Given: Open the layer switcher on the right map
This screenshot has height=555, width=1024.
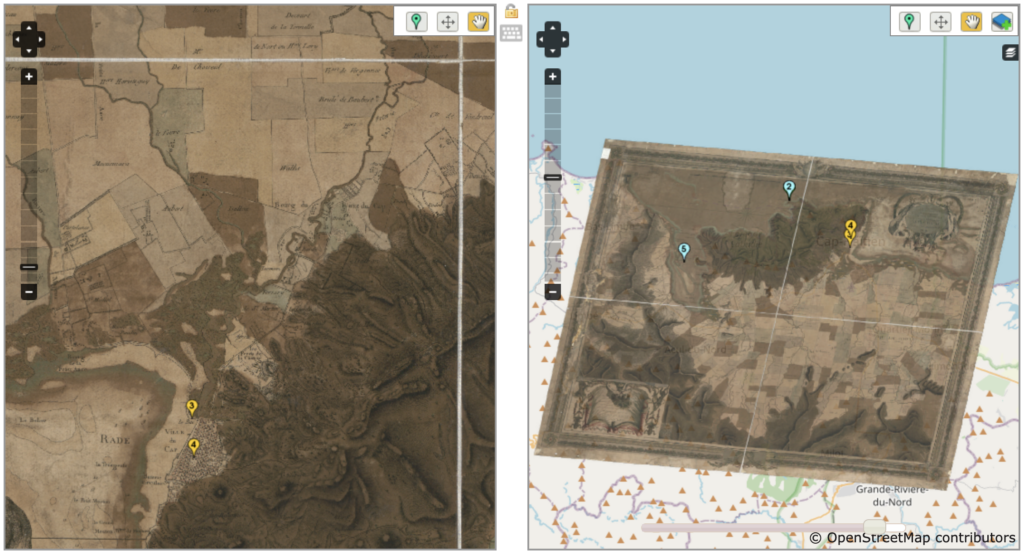Looking at the screenshot, I should coord(1010,52).
